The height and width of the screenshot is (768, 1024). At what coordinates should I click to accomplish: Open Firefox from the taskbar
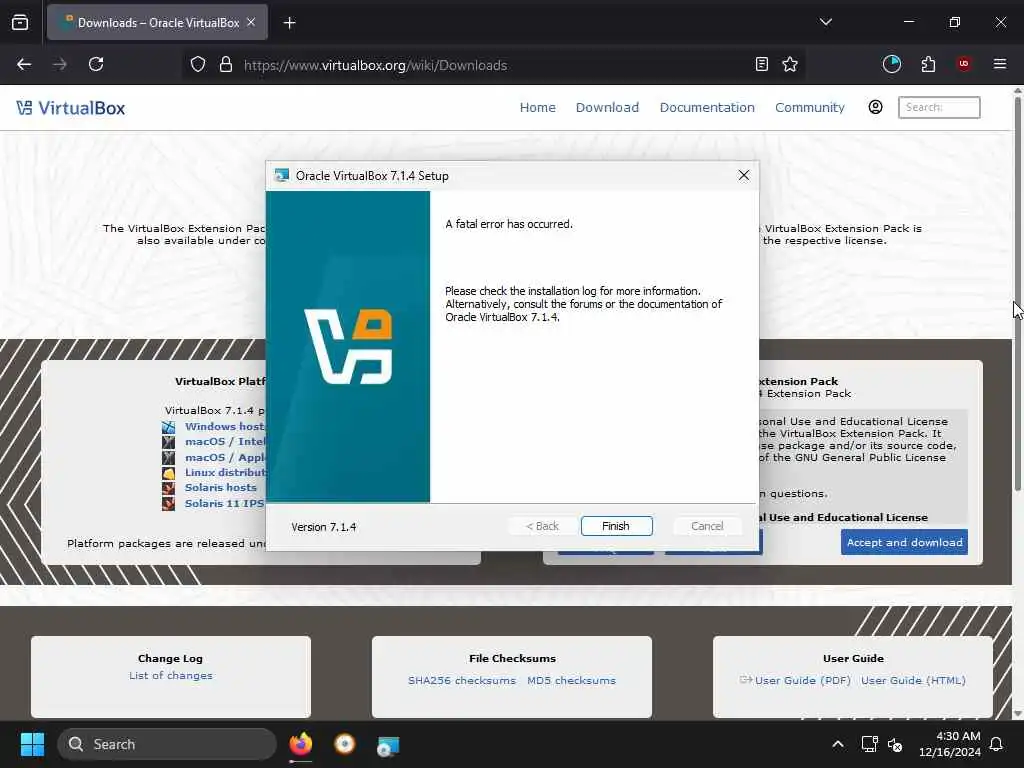[x=300, y=744]
